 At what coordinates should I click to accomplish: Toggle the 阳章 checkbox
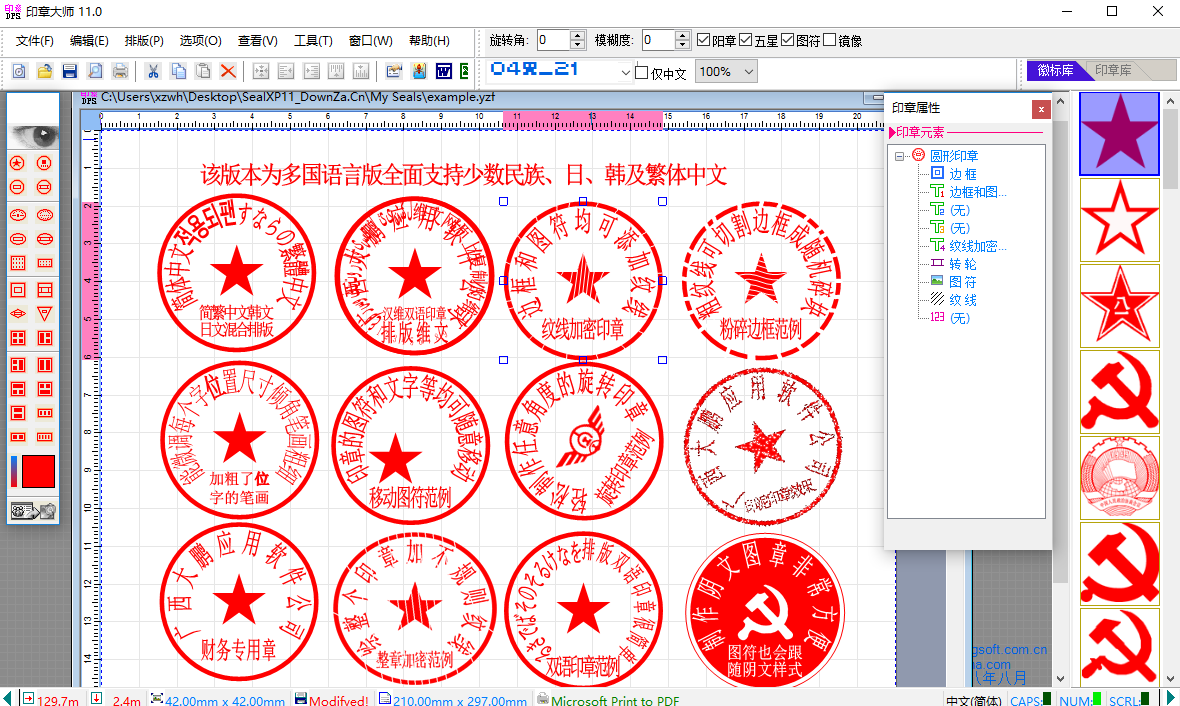(x=703, y=41)
